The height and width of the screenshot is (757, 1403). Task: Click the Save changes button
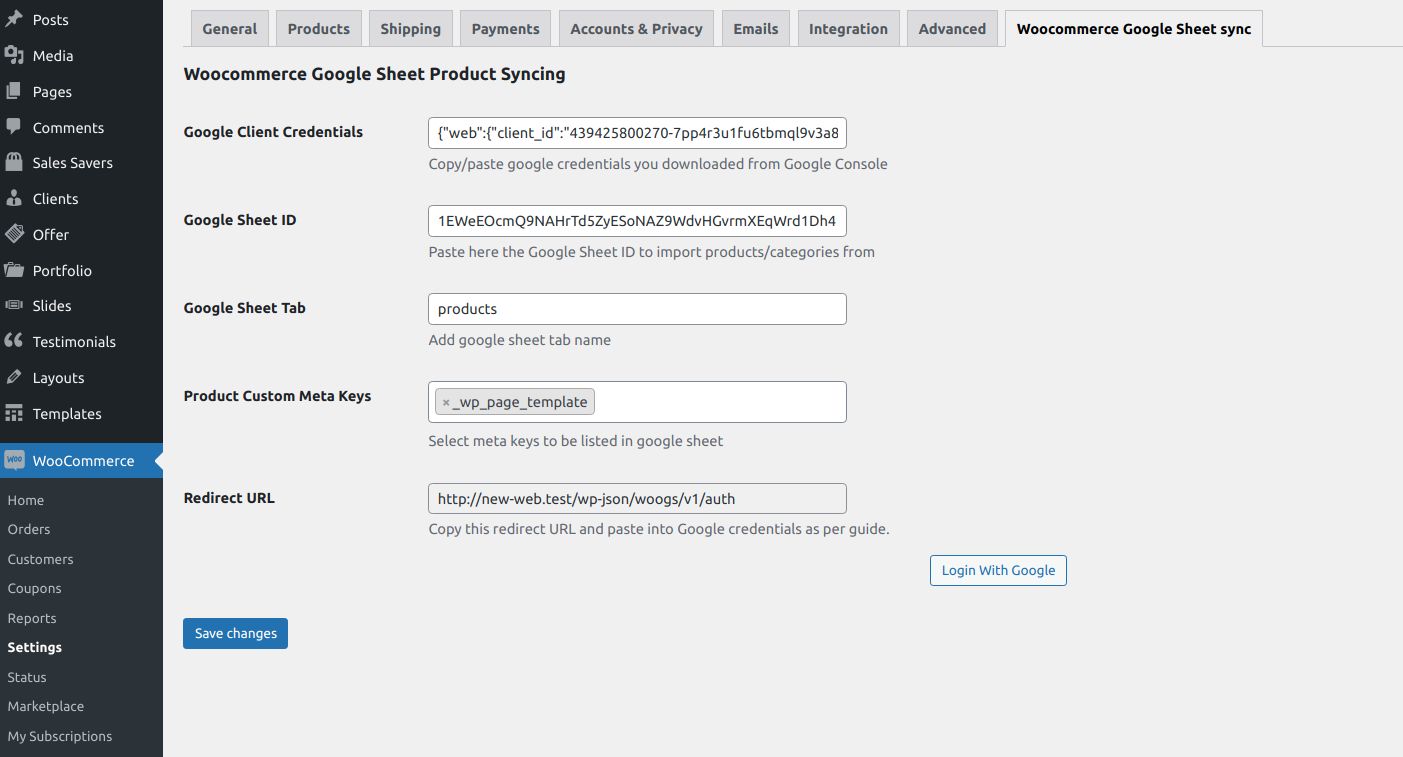pyautogui.click(x=235, y=633)
